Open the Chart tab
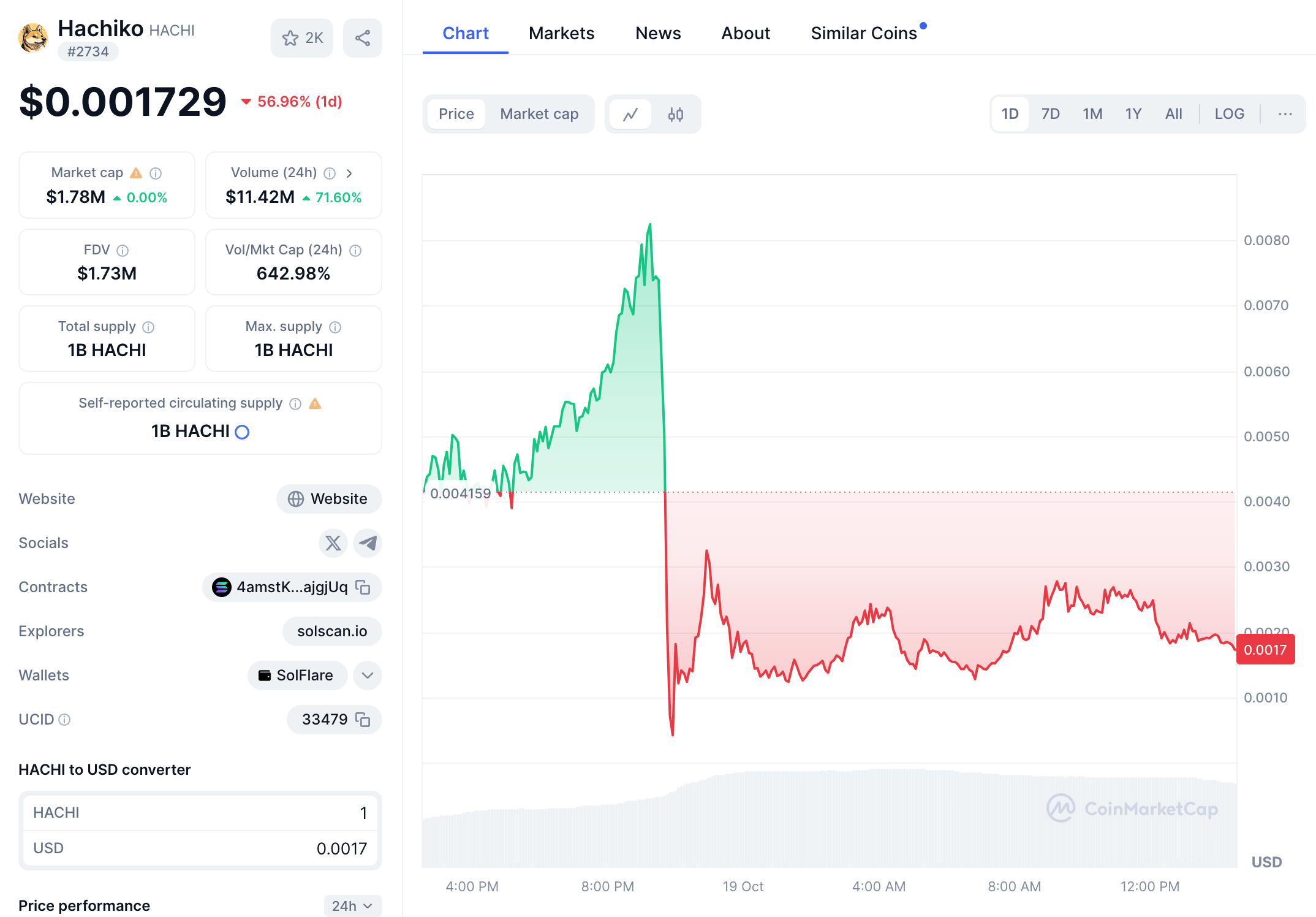The width and height of the screenshot is (1316, 917). tap(466, 33)
